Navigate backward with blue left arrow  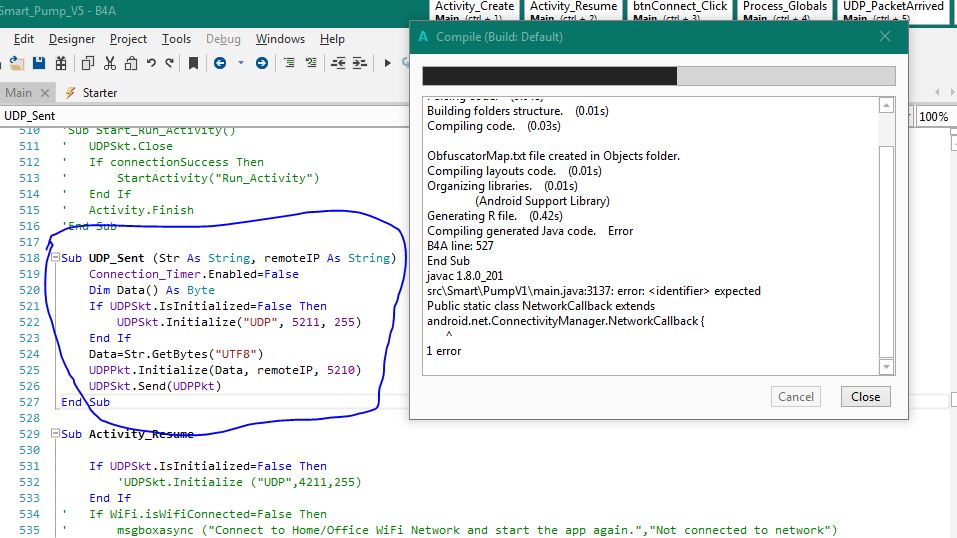[218, 63]
